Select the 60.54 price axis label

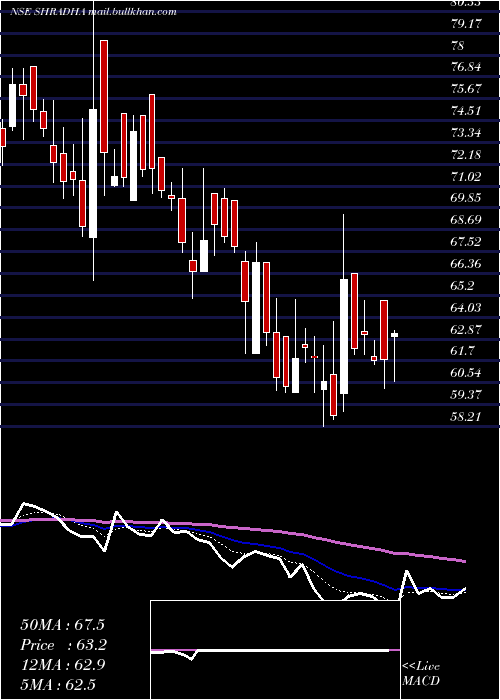pyautogui.click(x=466, y=373)
